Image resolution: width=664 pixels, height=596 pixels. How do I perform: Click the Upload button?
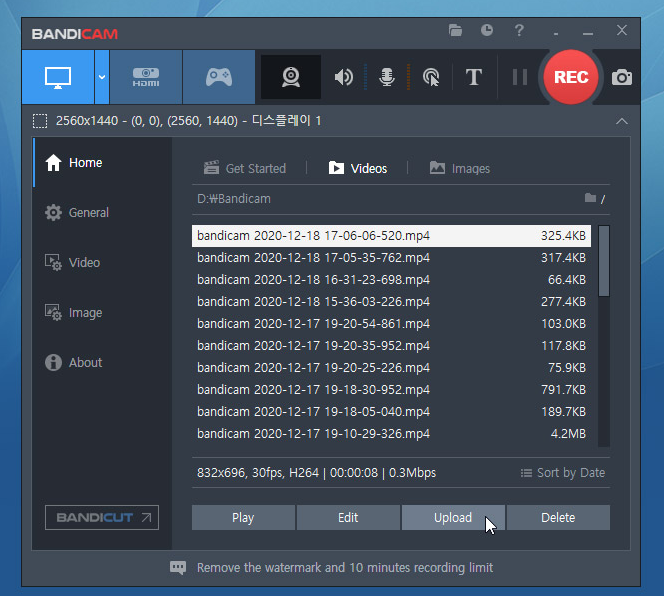coord(453,517)
